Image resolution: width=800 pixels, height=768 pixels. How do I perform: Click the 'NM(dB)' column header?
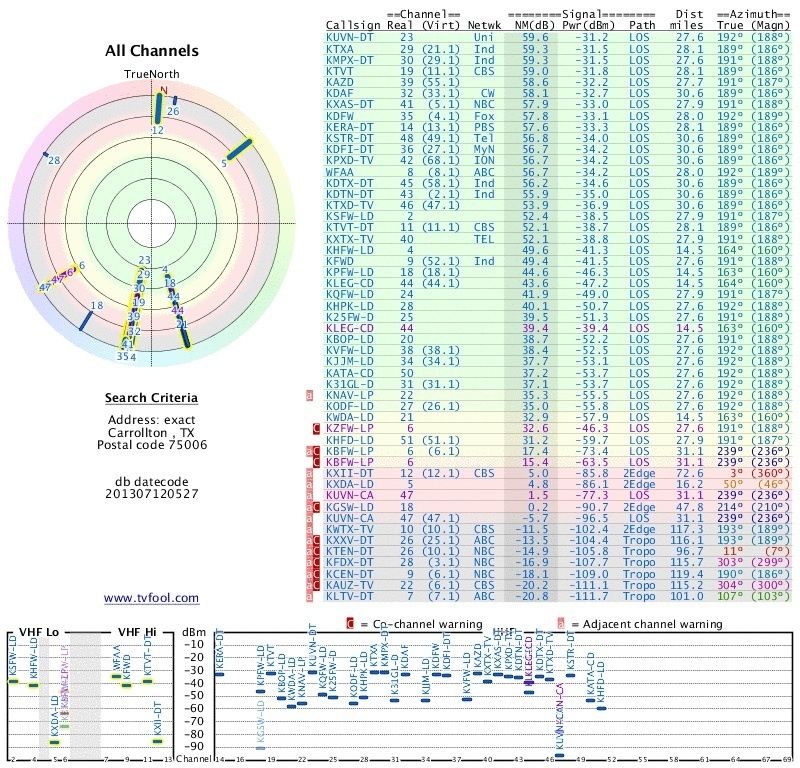click(535, 25)
